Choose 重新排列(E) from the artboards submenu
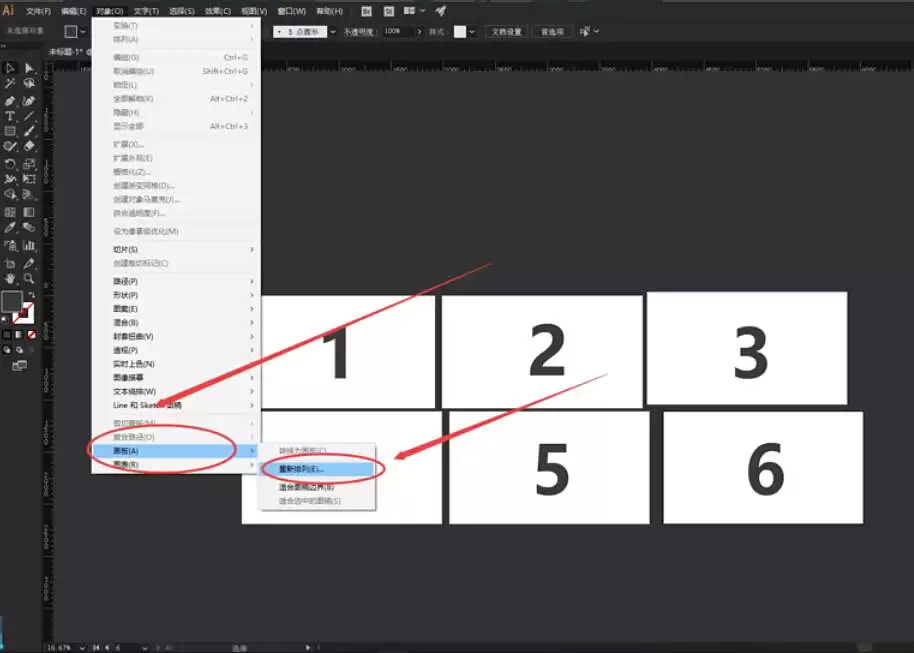The image size is (914, 653). pyautogui.click(x=314, y=467)
